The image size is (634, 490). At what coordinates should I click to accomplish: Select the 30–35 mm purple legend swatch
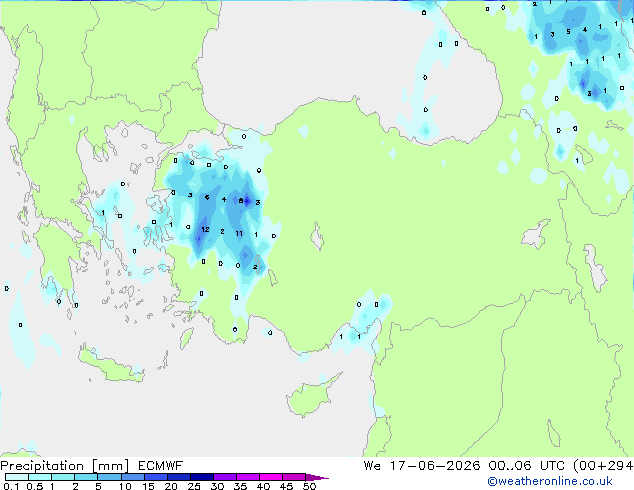pos(225,477)
